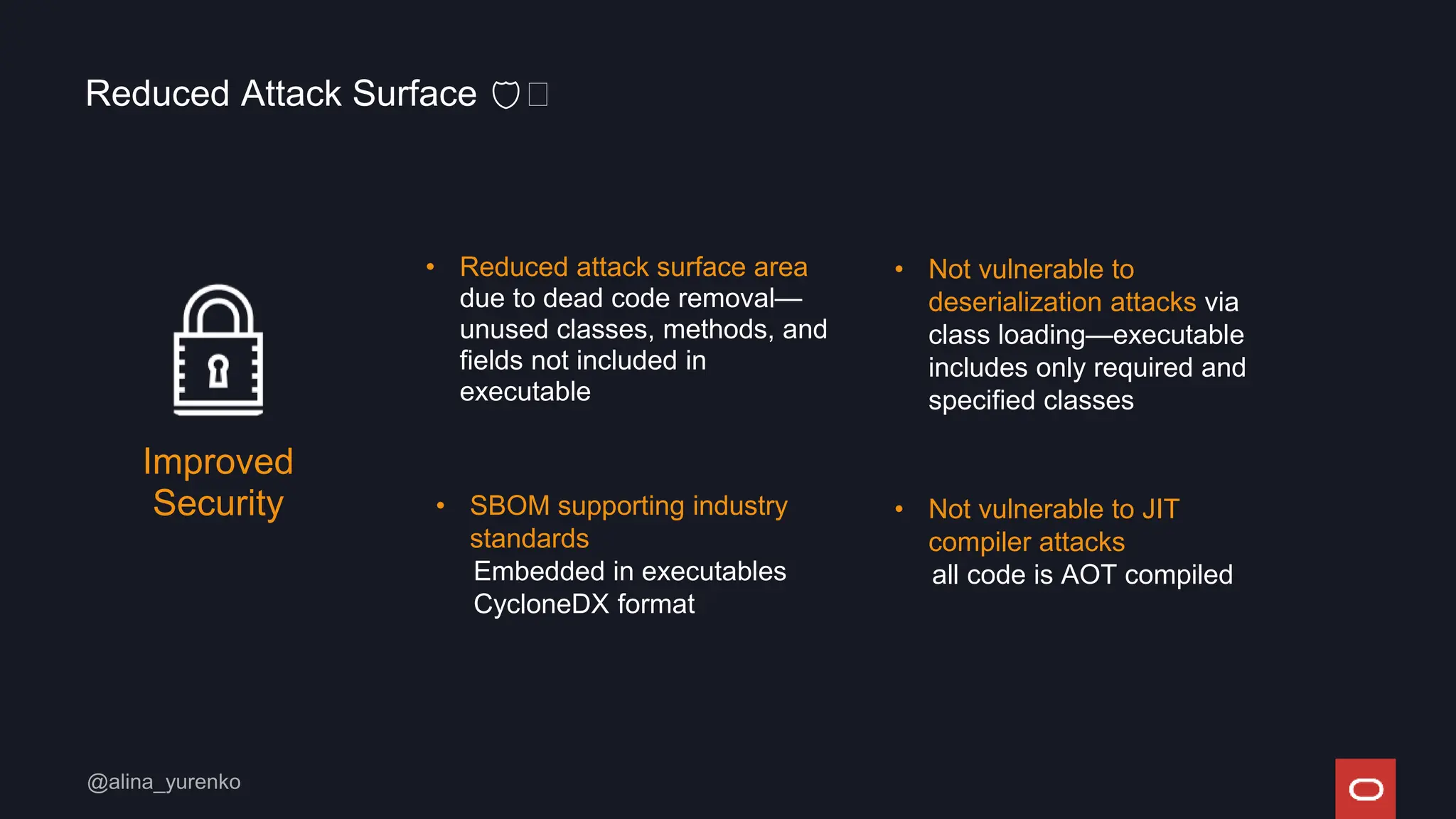Click the bullet before 'Not vulnerable to deserialization'
1456x819 pixels.
point(899,269)
